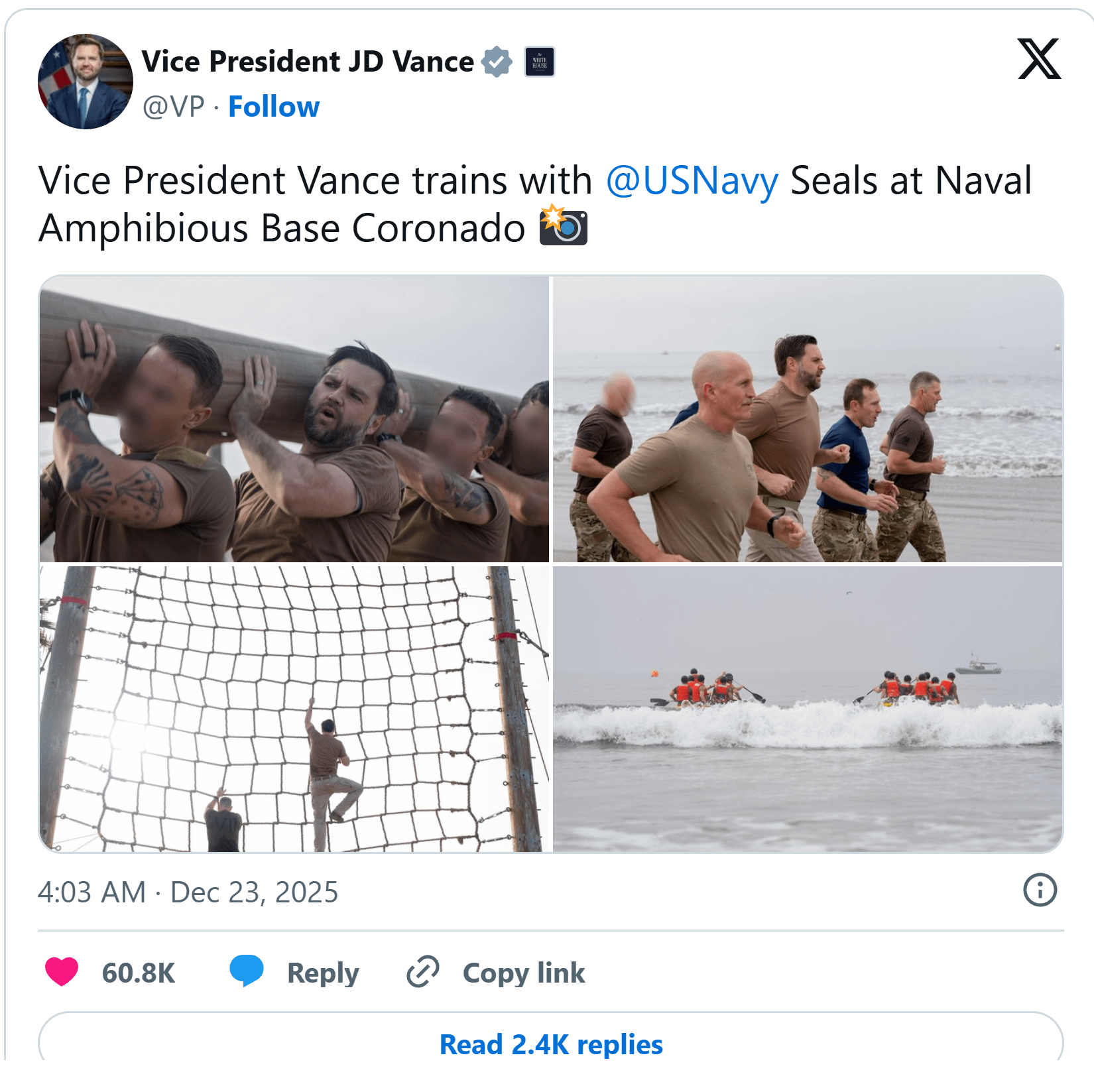This screenshot has width=1094, height=1092.
Task: Open the tweet info circle icon
Action: pyautogui.click(x=1039, y=890)
